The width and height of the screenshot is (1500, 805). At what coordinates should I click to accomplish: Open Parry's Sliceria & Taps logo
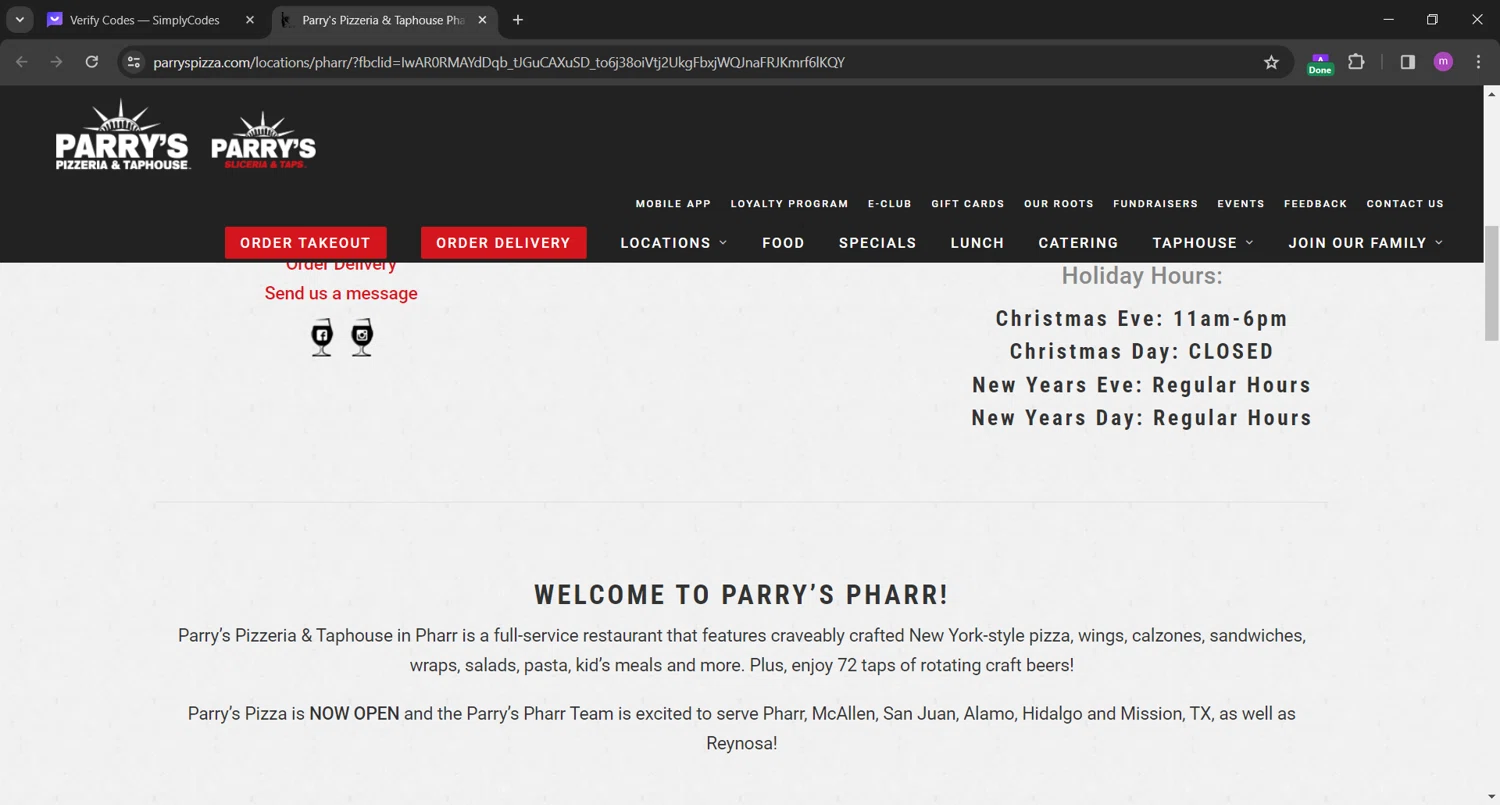coord(263,140)
